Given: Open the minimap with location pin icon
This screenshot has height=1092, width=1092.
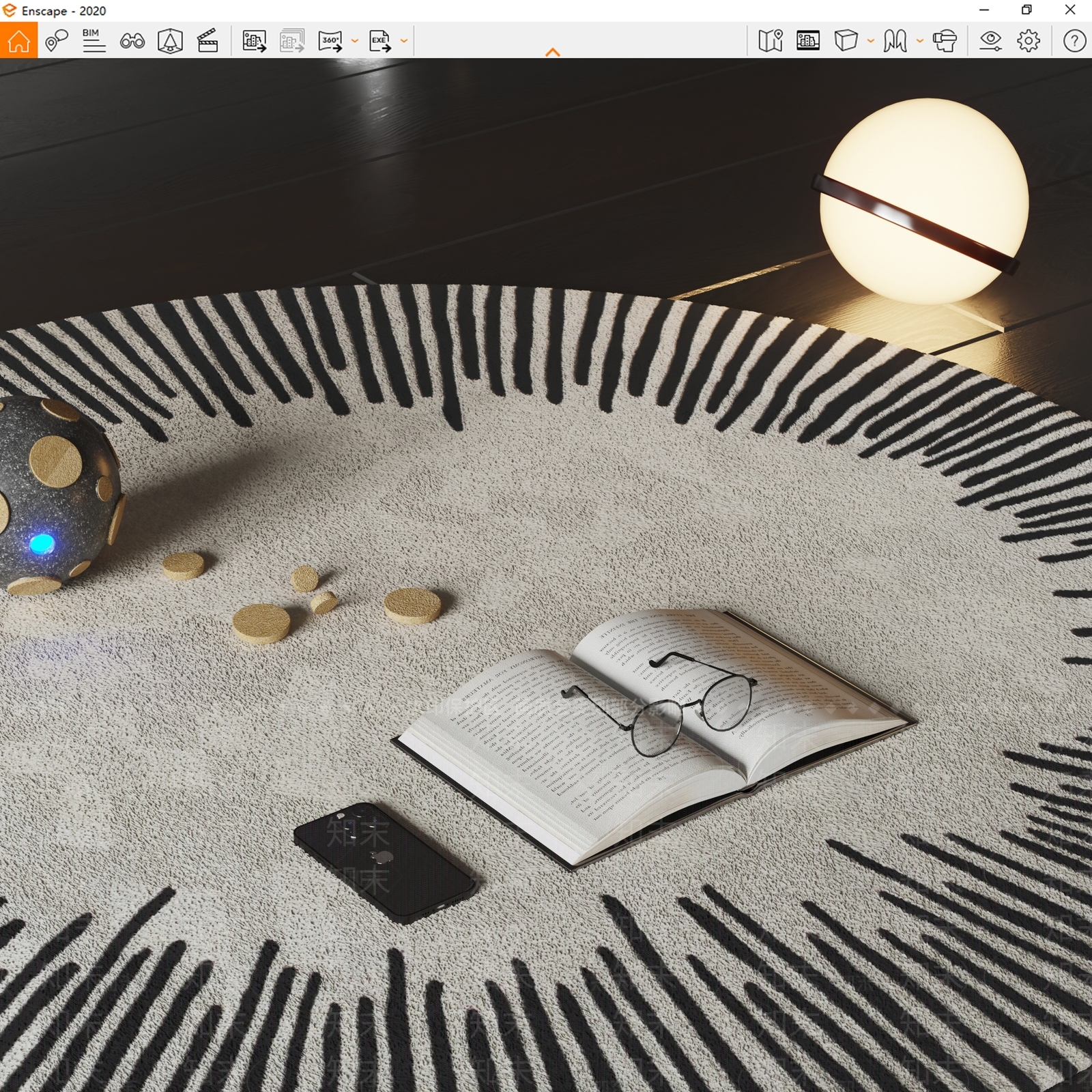Looking at the screenshot, I should pos(771,41).
